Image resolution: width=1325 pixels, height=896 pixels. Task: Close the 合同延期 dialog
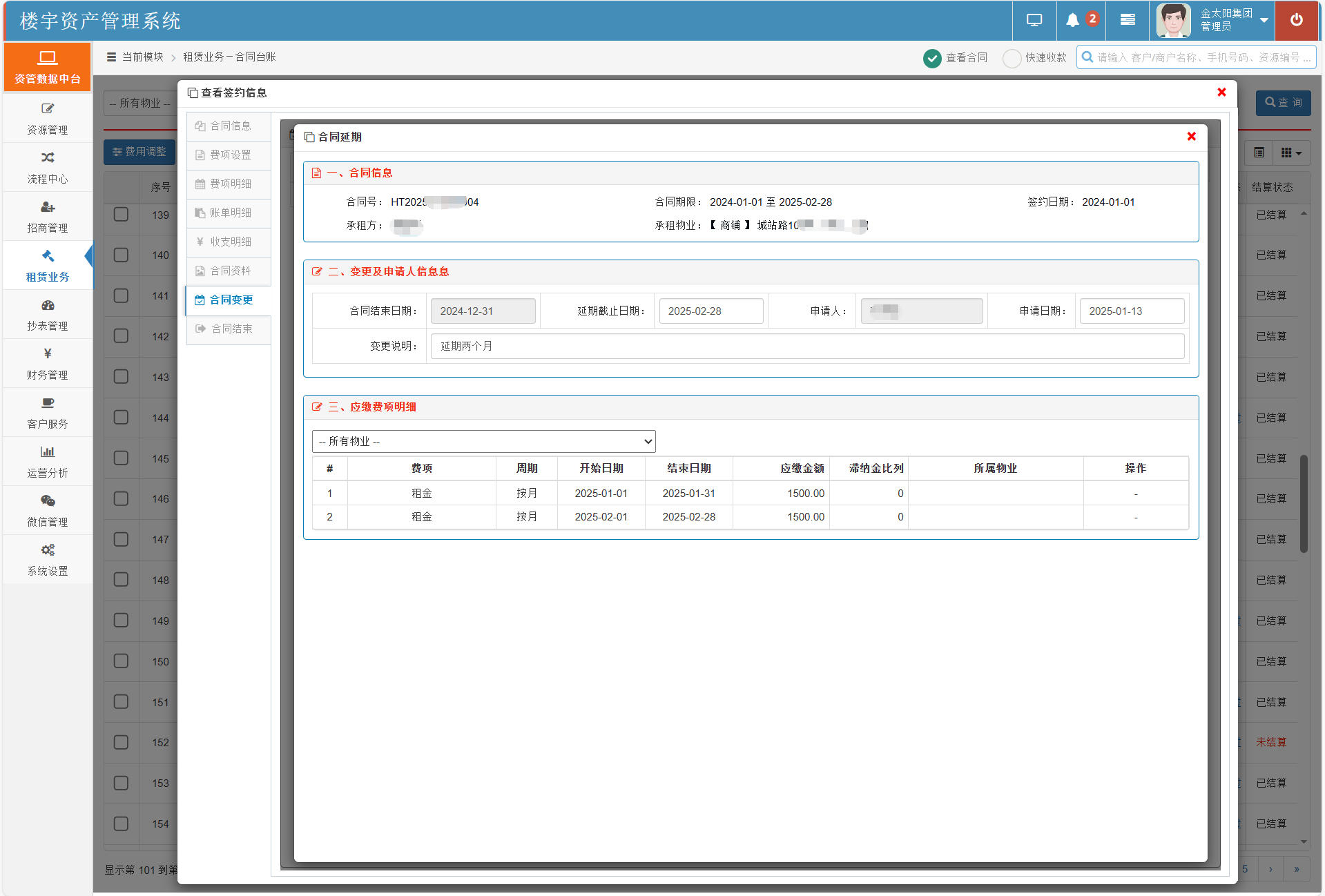click(1191, 137)
